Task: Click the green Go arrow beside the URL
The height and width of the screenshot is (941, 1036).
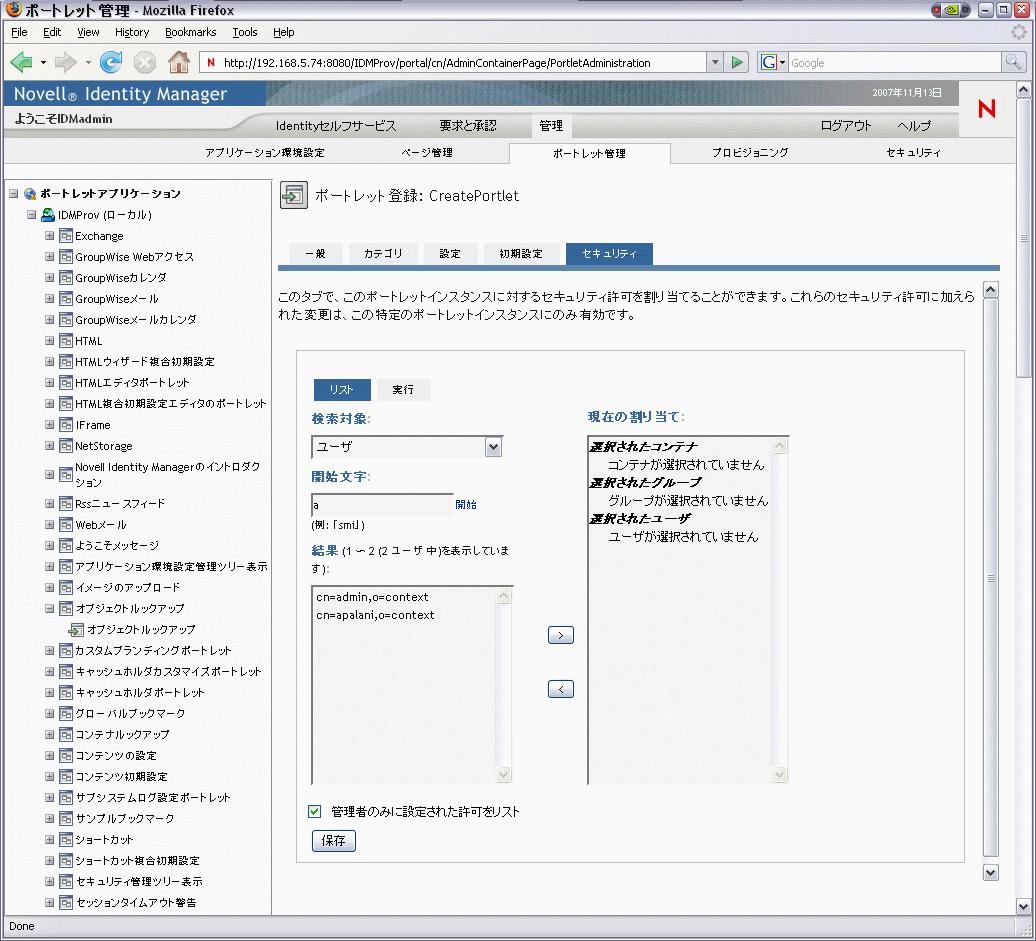Action: coord(736,62)
